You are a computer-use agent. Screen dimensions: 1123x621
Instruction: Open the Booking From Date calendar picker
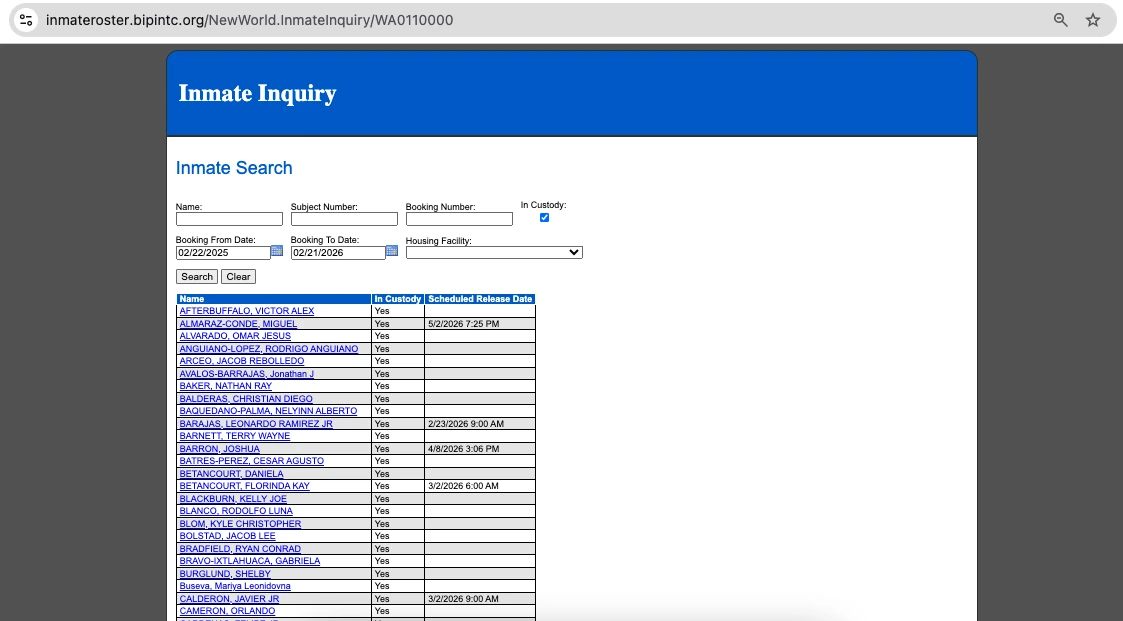(x=277, y=251)
